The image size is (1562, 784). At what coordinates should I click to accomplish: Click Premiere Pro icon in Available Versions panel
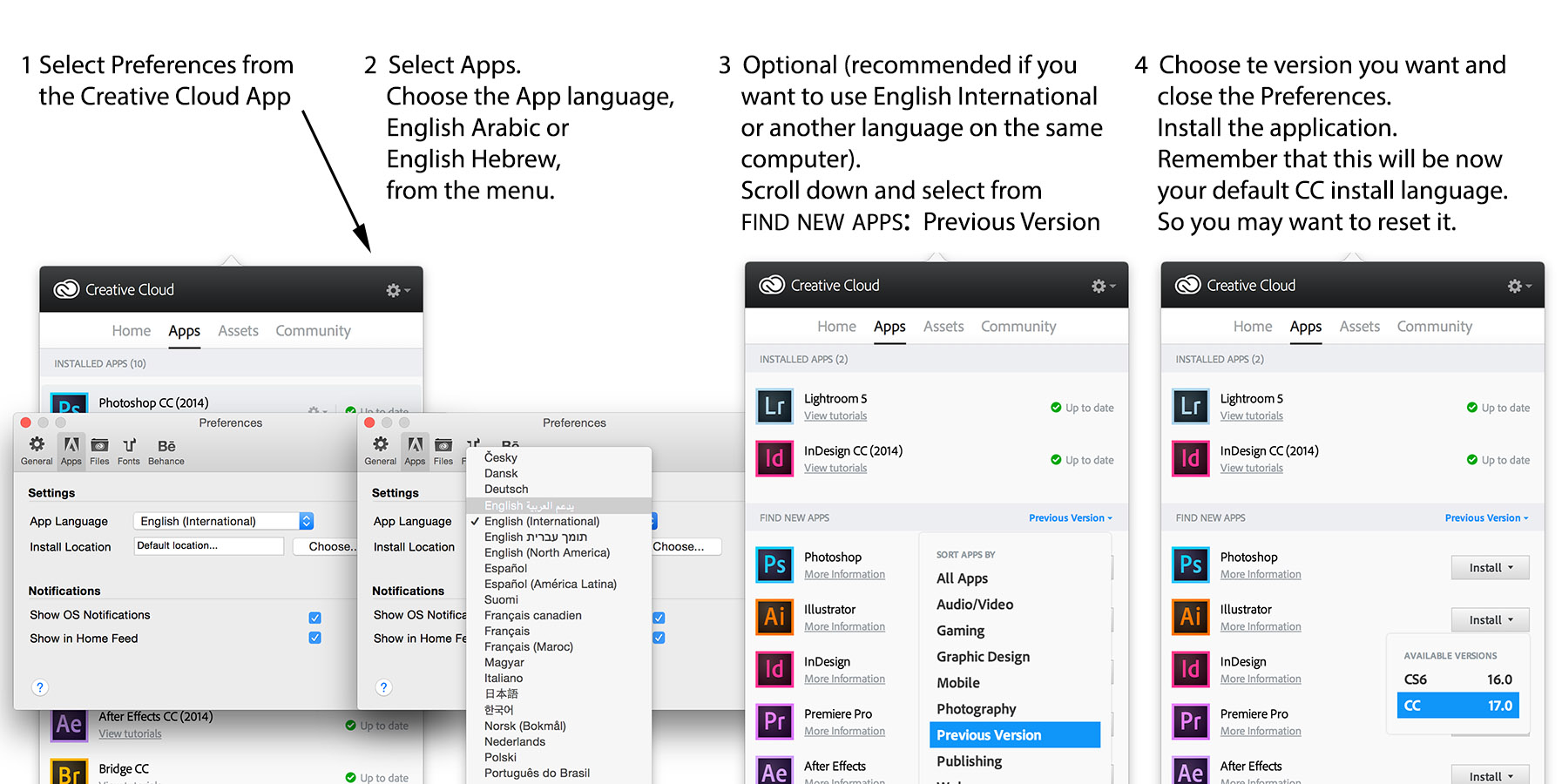[x=1191, y=722]
